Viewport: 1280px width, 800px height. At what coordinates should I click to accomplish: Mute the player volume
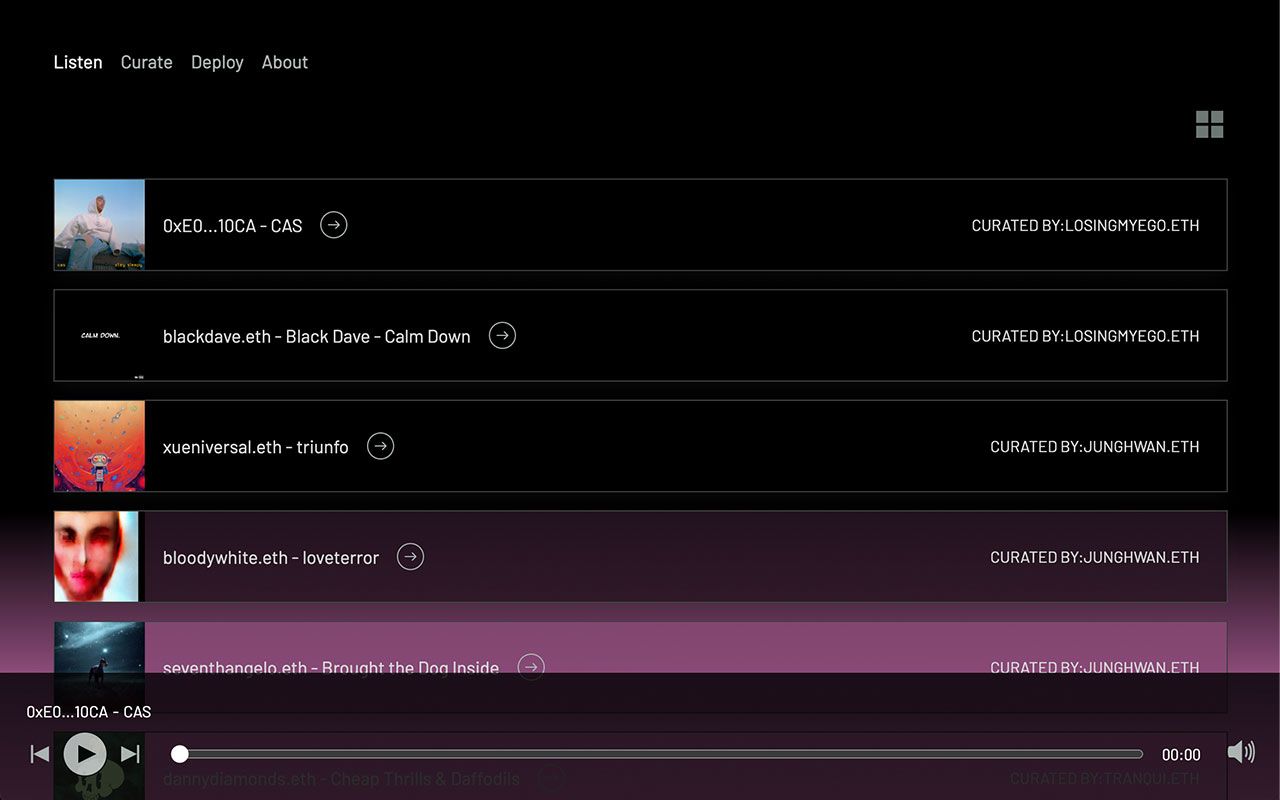[1241, 752]
